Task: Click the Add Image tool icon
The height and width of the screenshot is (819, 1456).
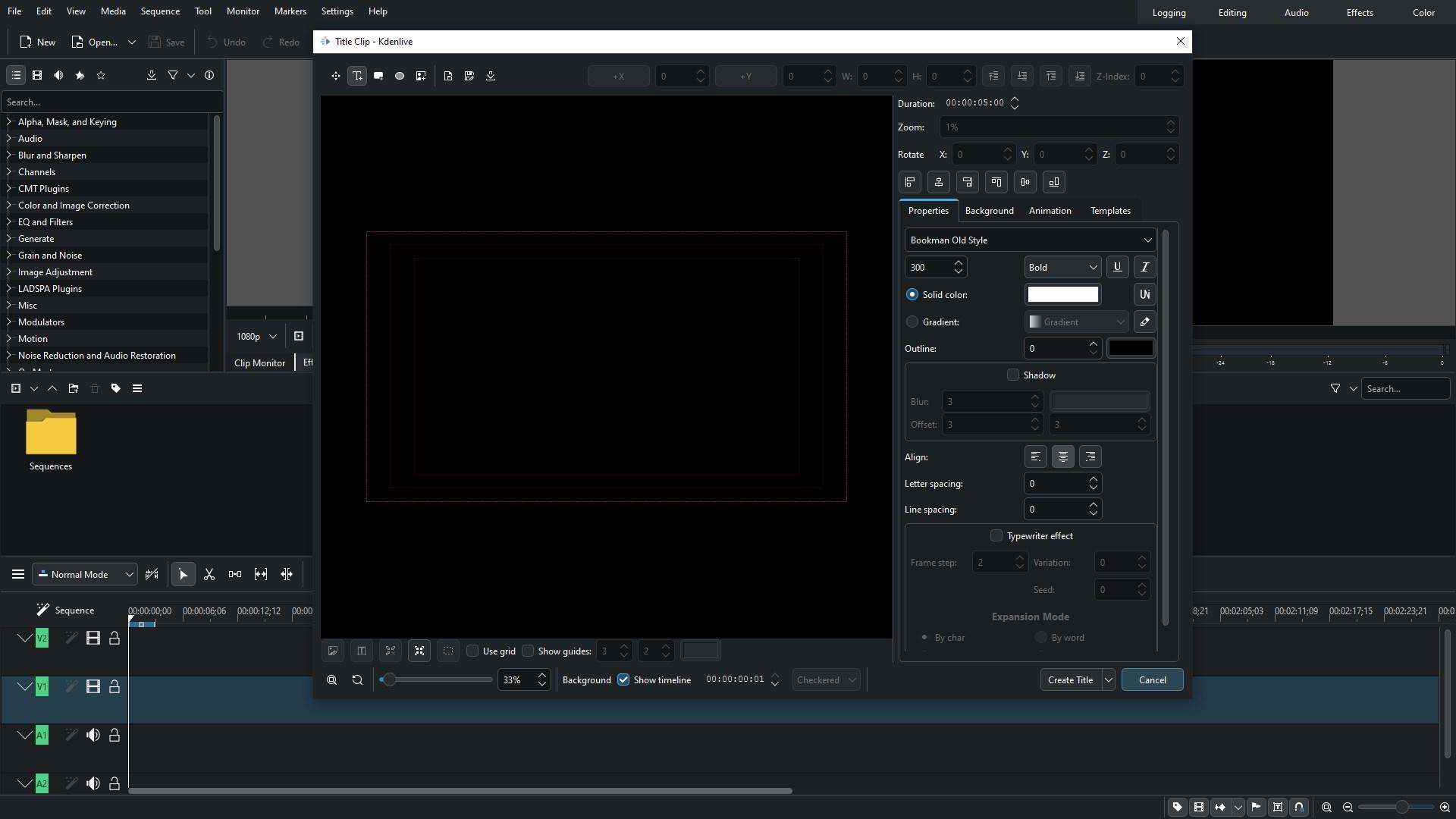Action: tap(421, 76)
